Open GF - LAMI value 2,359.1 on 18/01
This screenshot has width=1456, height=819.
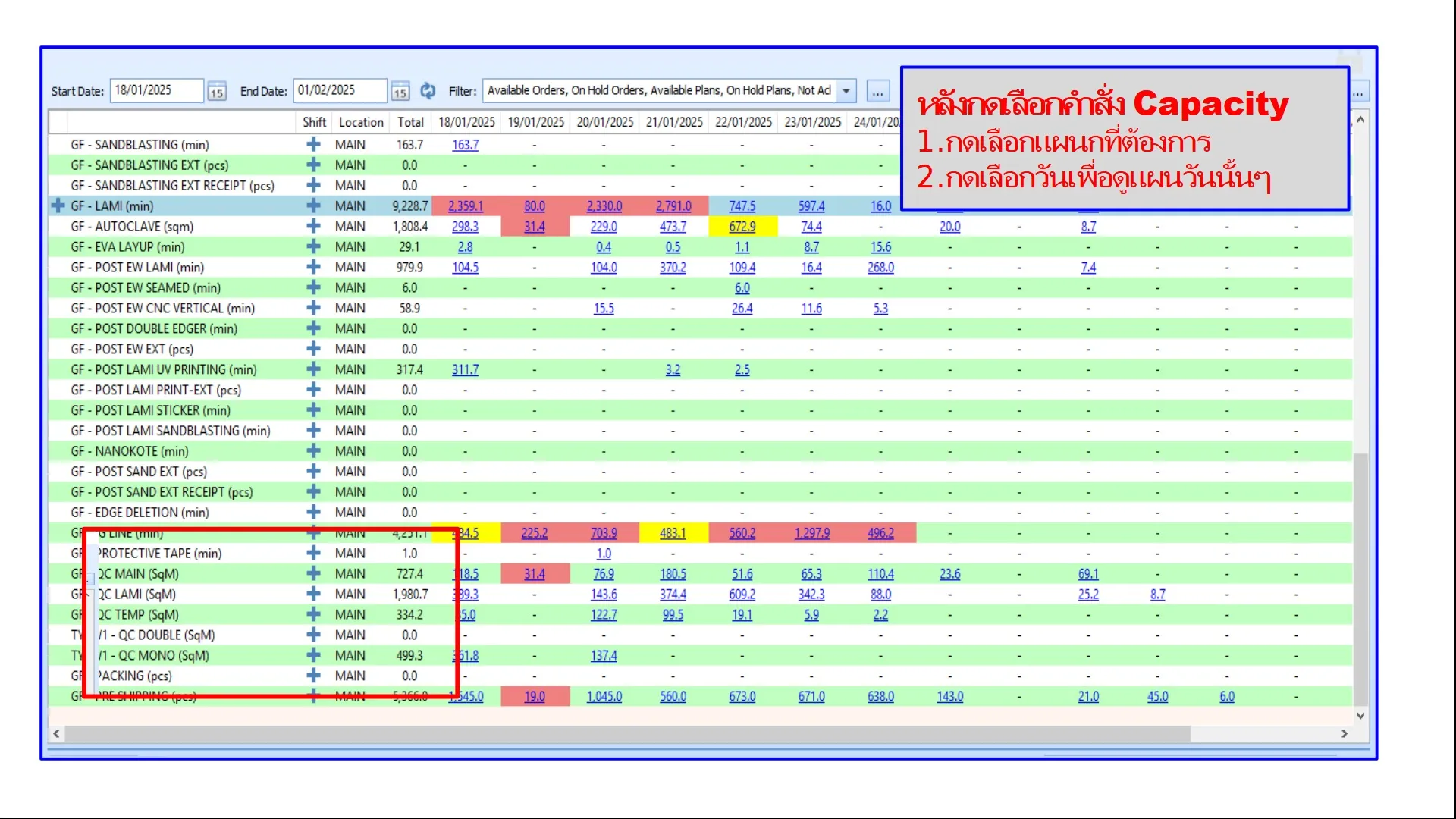pyautogui.click(x=466, y=206)
